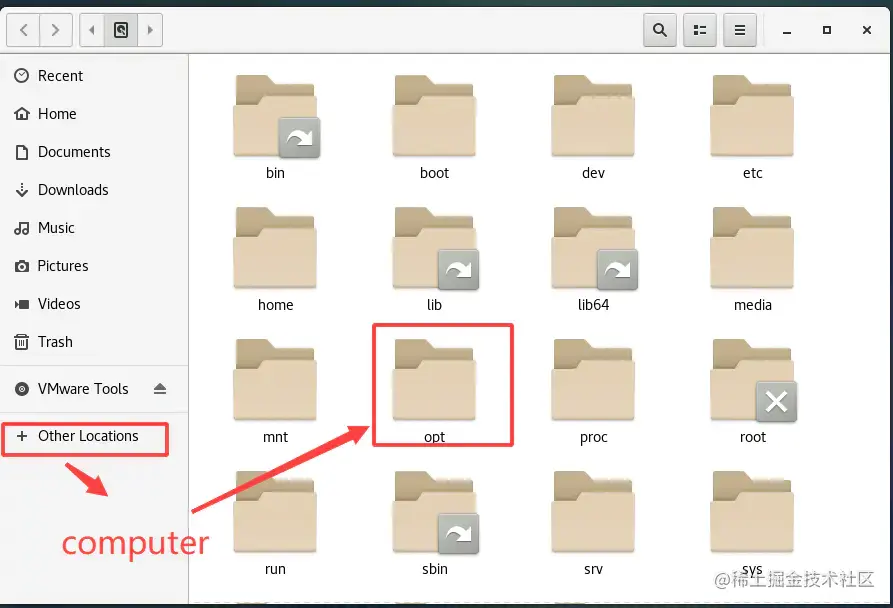Select the bin folder icon
The width and height of the screenshot is (893, 608).
[x=276, y=116]
